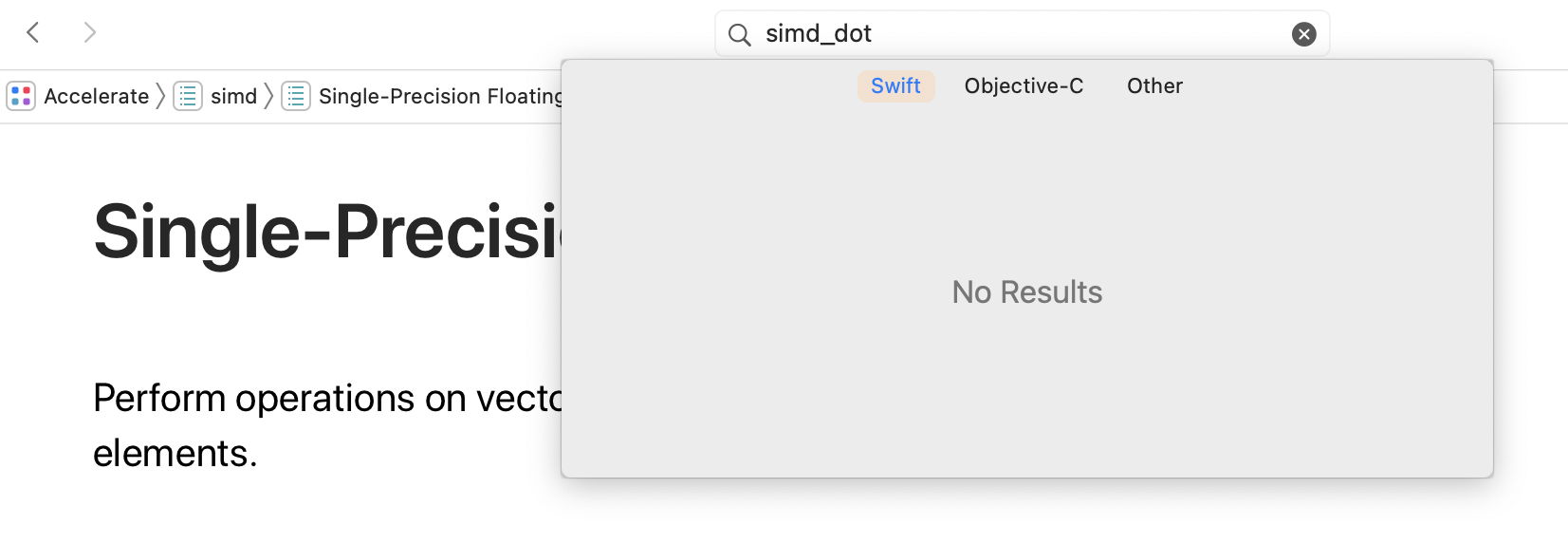Click the magnifying glass search icon
The height and width of the screenshot is (544, 1568).
739,35
